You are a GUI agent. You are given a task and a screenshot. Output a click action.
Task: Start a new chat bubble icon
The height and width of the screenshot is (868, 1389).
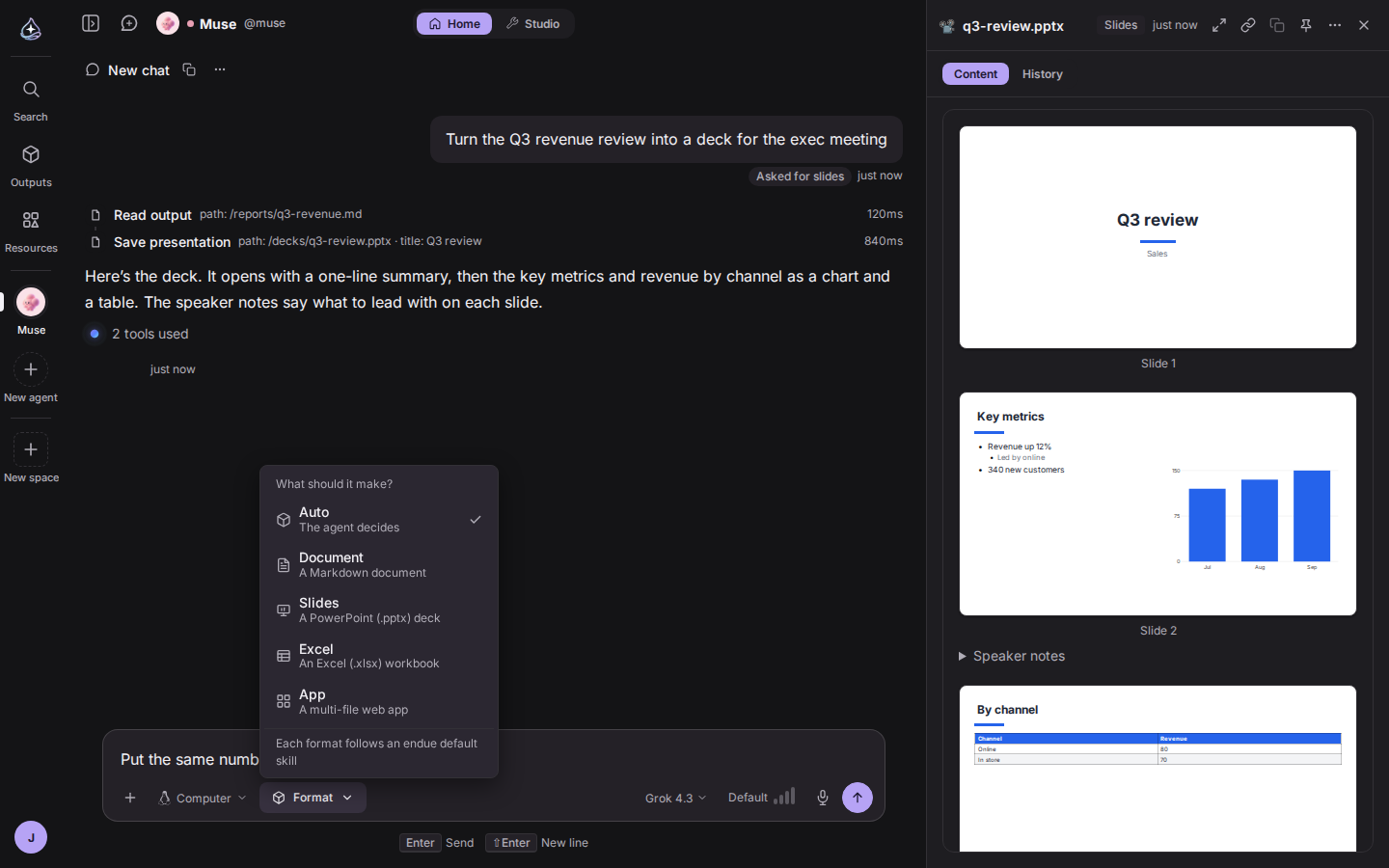point(128,23)
